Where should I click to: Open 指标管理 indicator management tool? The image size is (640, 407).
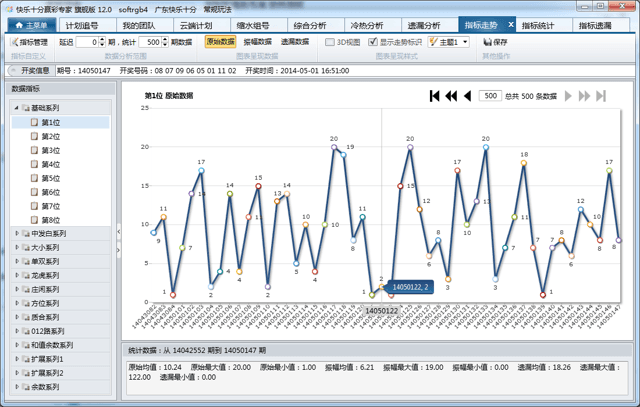(x=29, y=43)
